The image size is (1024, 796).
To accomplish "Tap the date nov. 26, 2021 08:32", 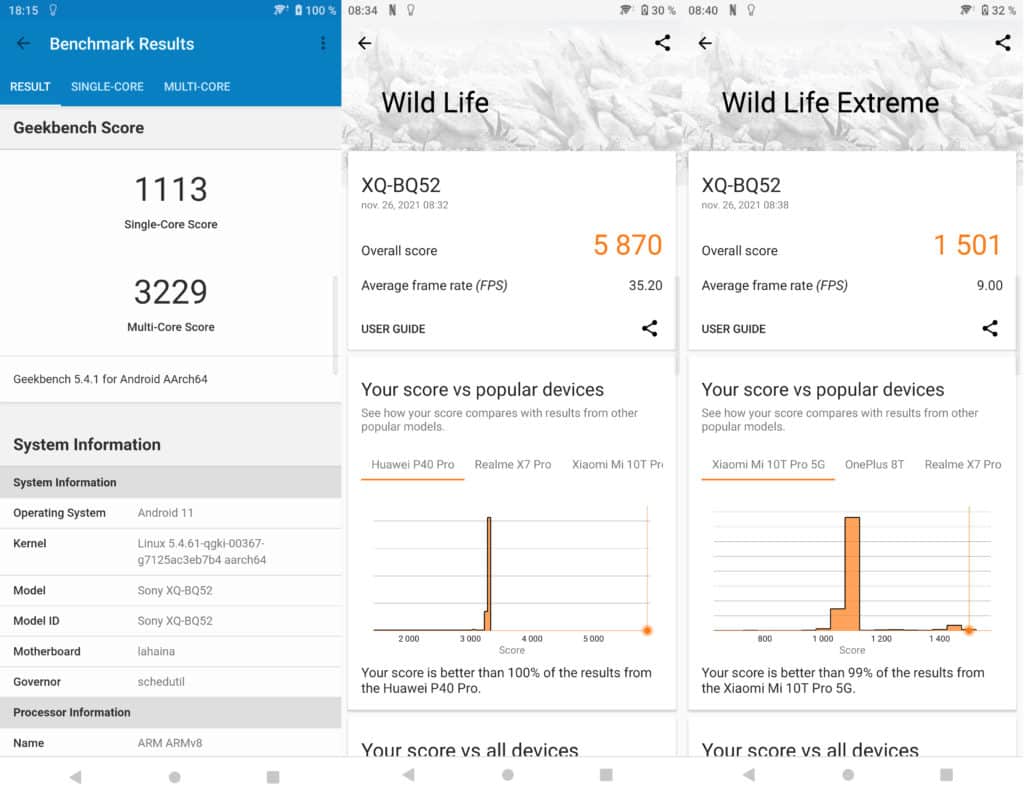I will coord(405,205).
